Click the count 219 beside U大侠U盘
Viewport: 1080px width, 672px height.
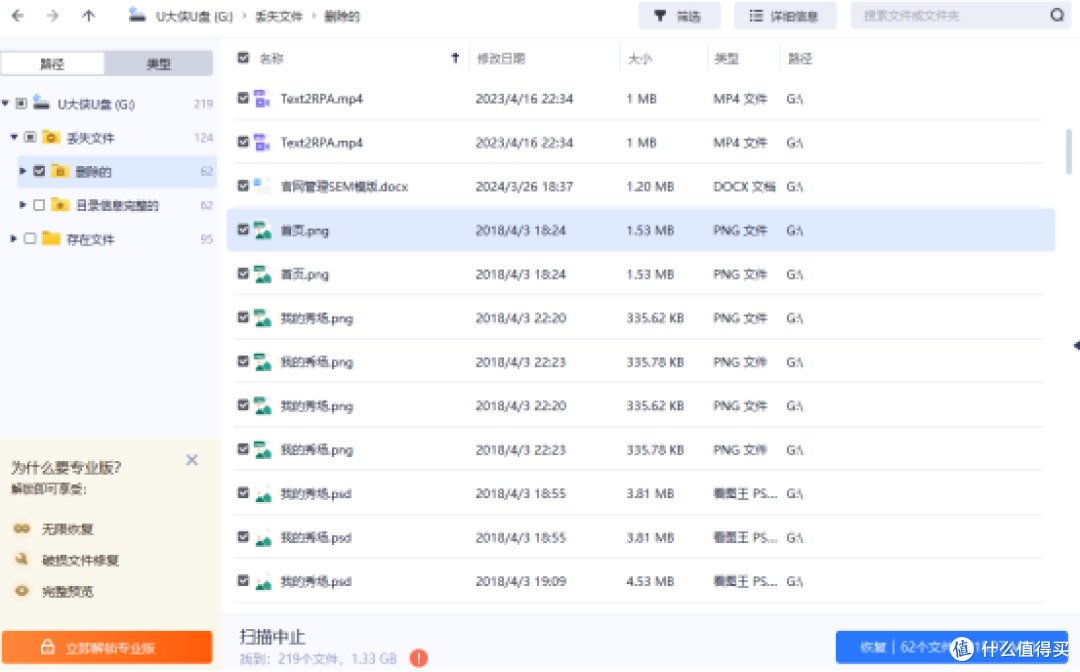click(203, 104)
